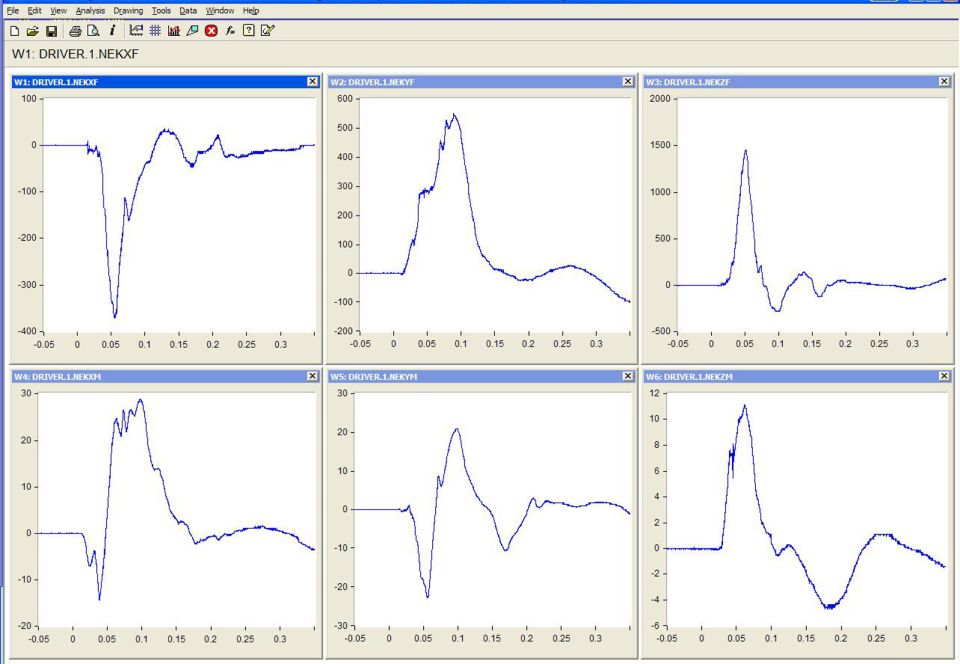Open a file using the folder icon
This screenshot has height=664, width=960.
33,31
